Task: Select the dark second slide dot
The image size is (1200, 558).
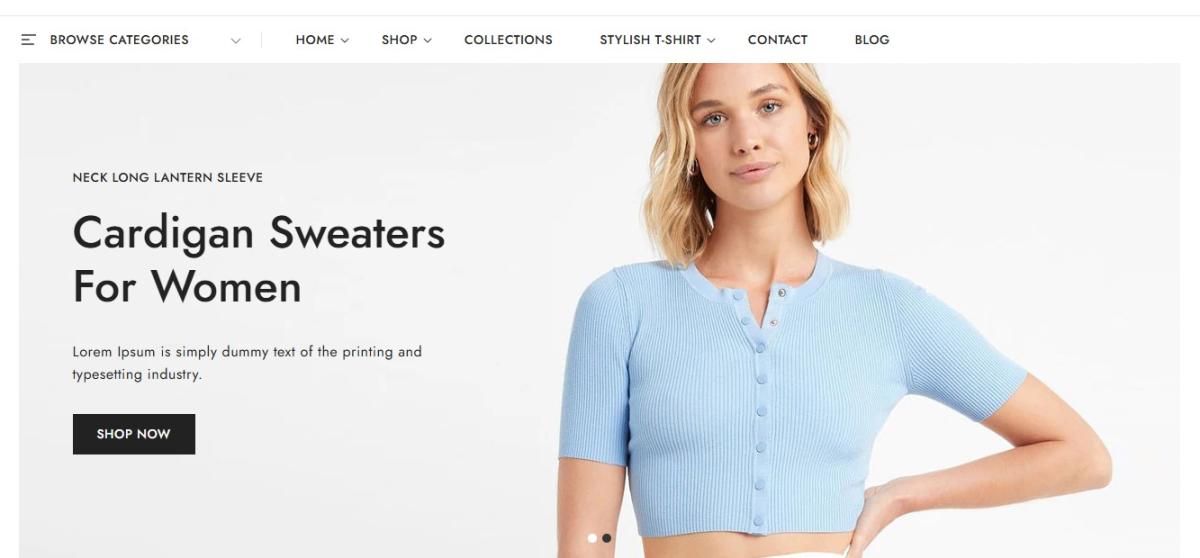Action: click(607, 538)
